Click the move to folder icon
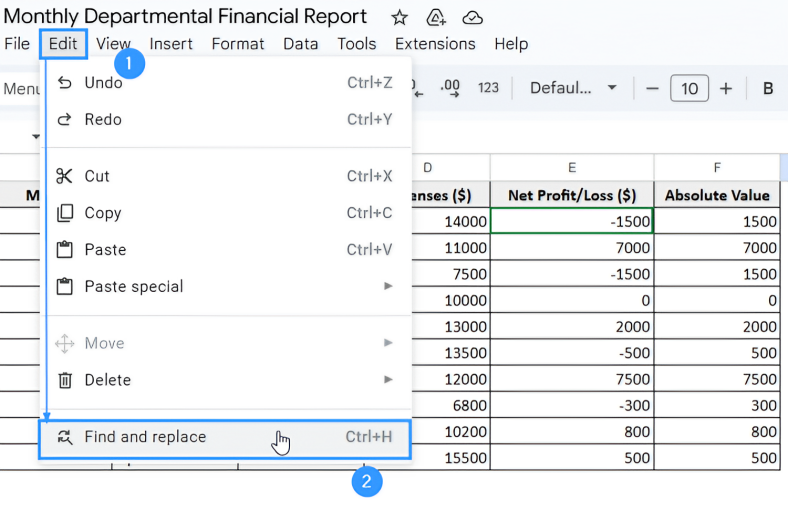Viewport: 788px width, 511px height. coord(436,18)
